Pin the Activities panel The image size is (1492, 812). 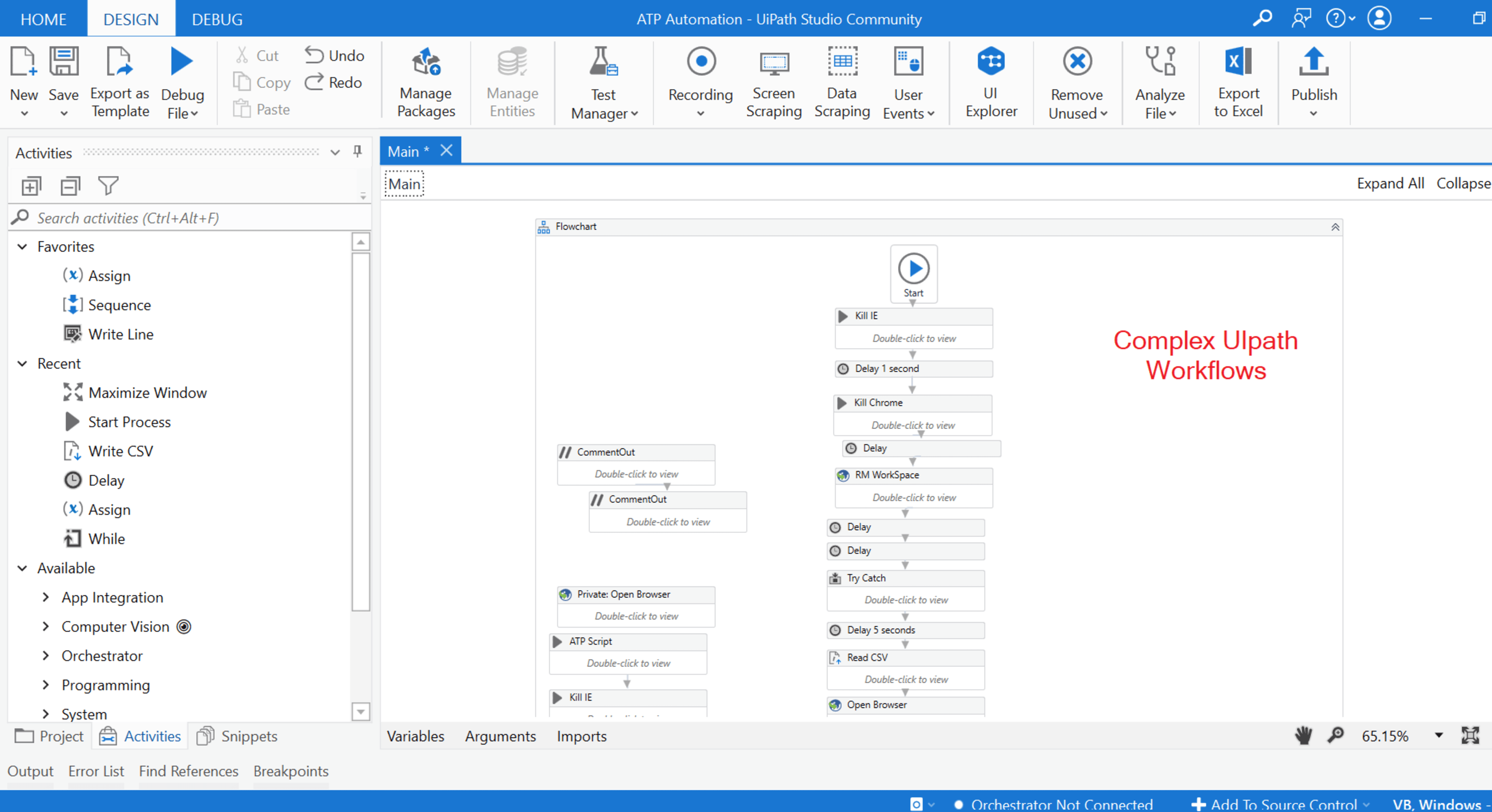[x=357, y=152]
